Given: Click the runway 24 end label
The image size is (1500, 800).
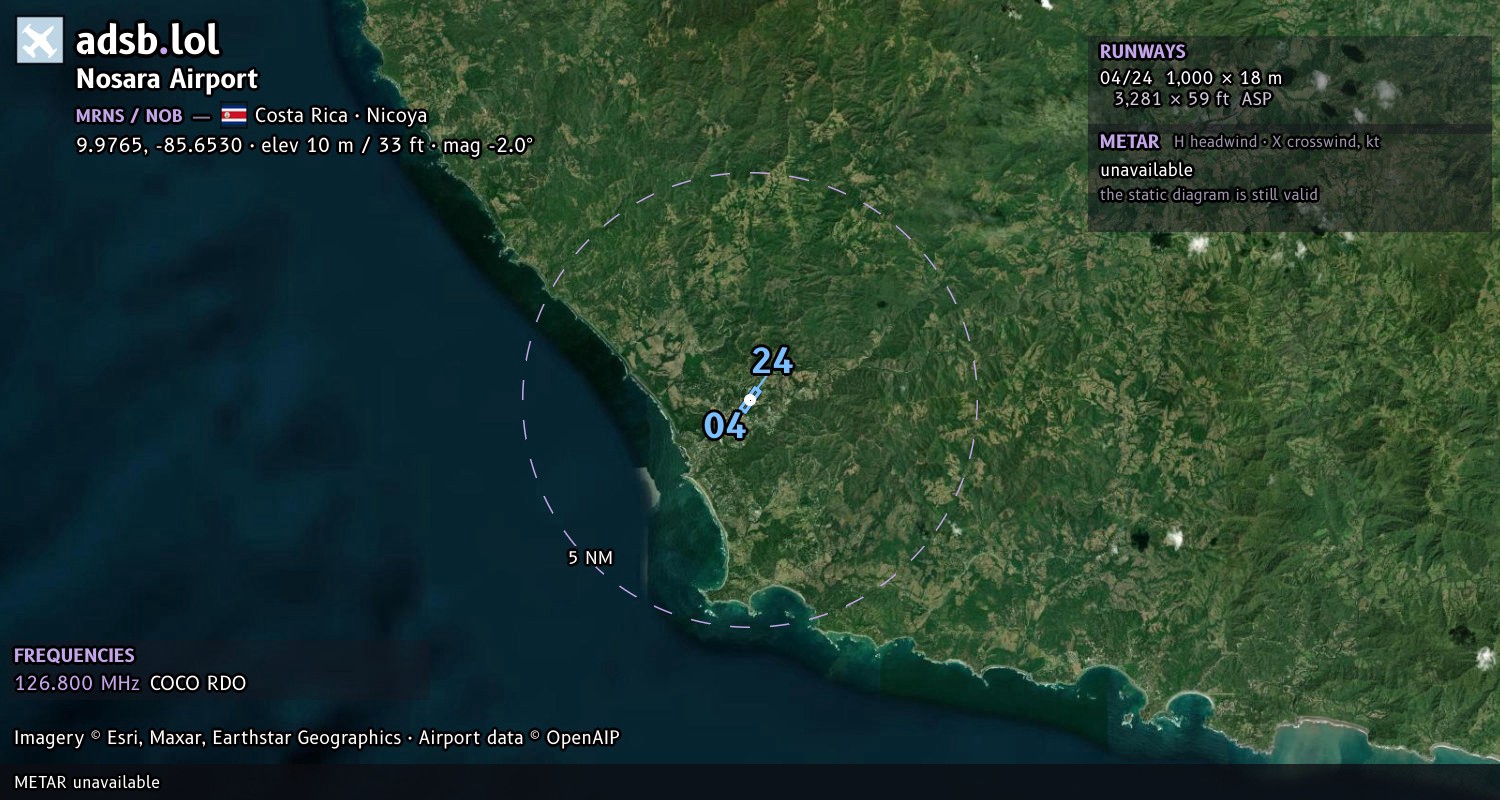Looking at the screenshot, I should tap(772, 361).
